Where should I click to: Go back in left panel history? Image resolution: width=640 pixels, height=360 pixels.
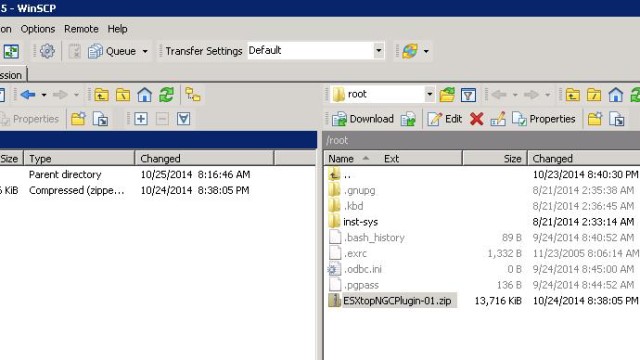tap(28, 95)
